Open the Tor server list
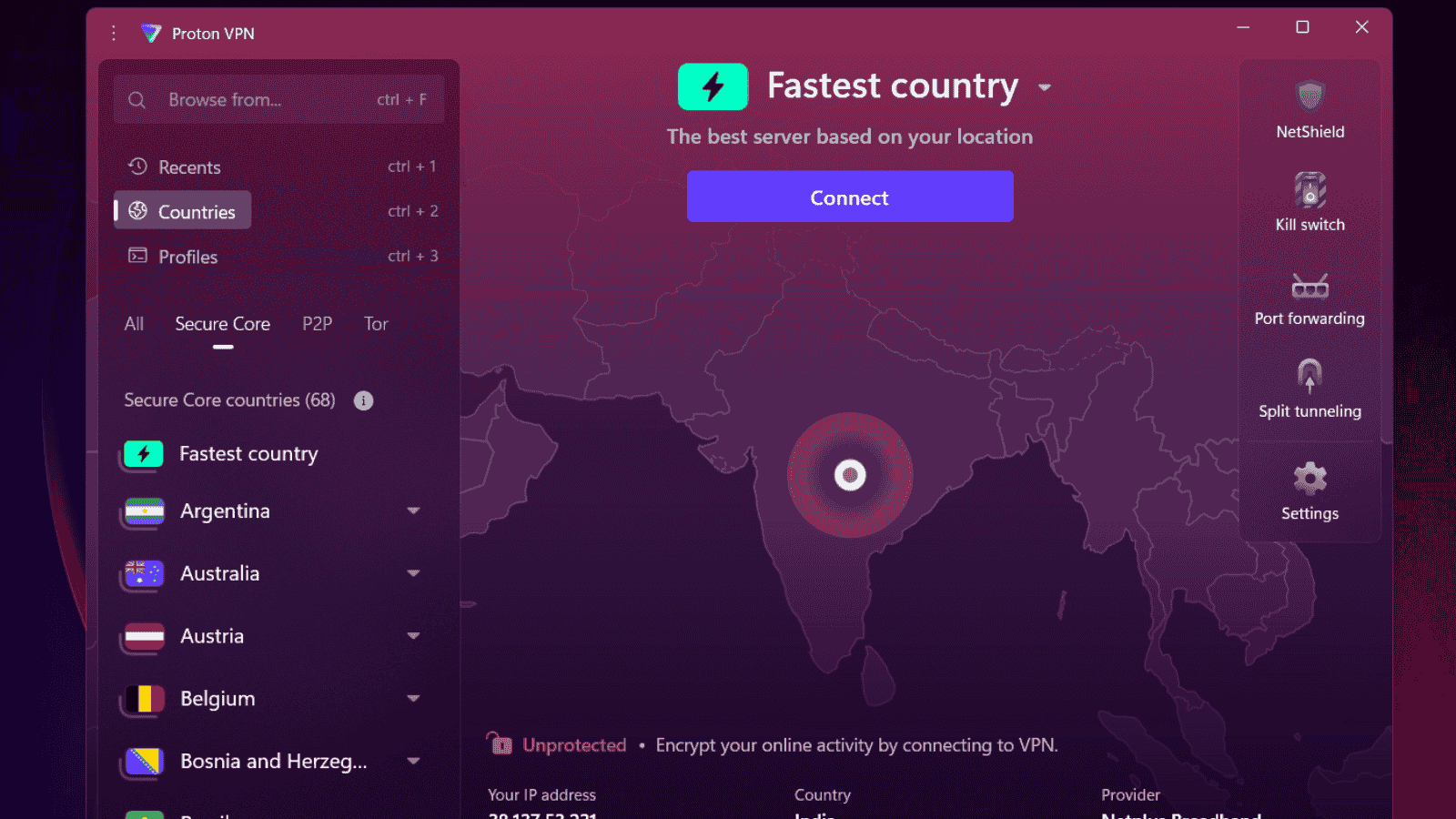 click(x=376, y=324)
